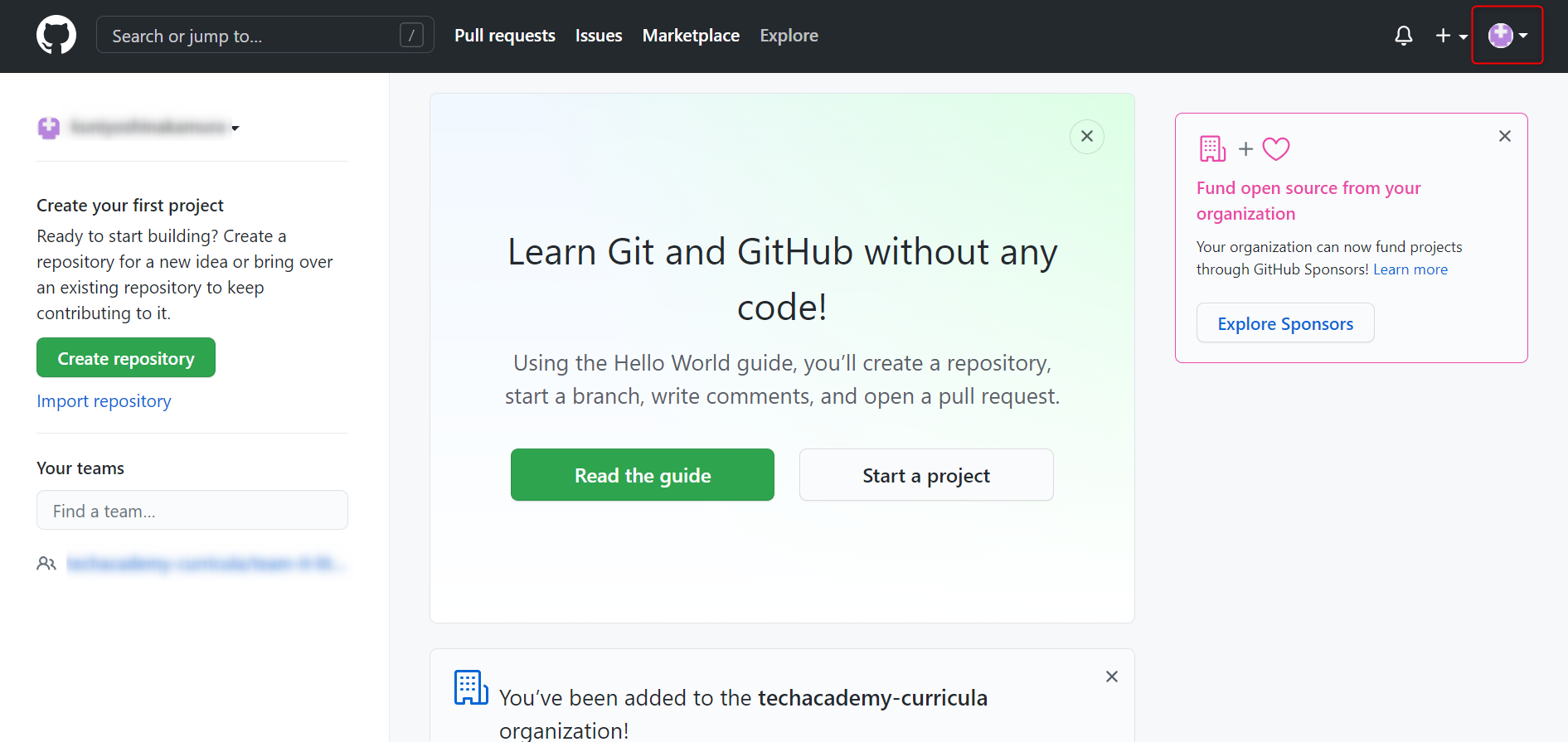This screenshot has width=1568, height=742.
Task: Click the sidebar user avatar icon
Action: click(49, 128)
